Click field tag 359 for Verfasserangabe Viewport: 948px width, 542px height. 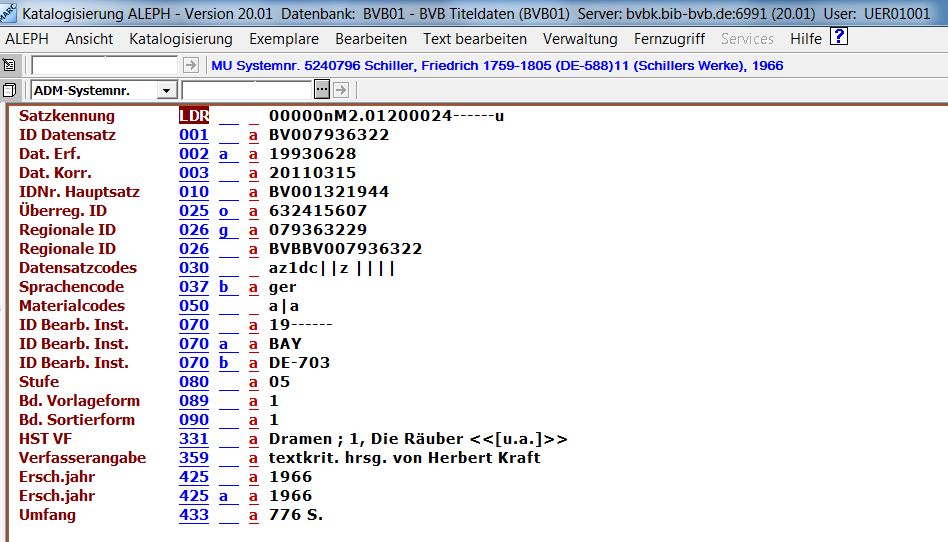(x=193, y=458)
